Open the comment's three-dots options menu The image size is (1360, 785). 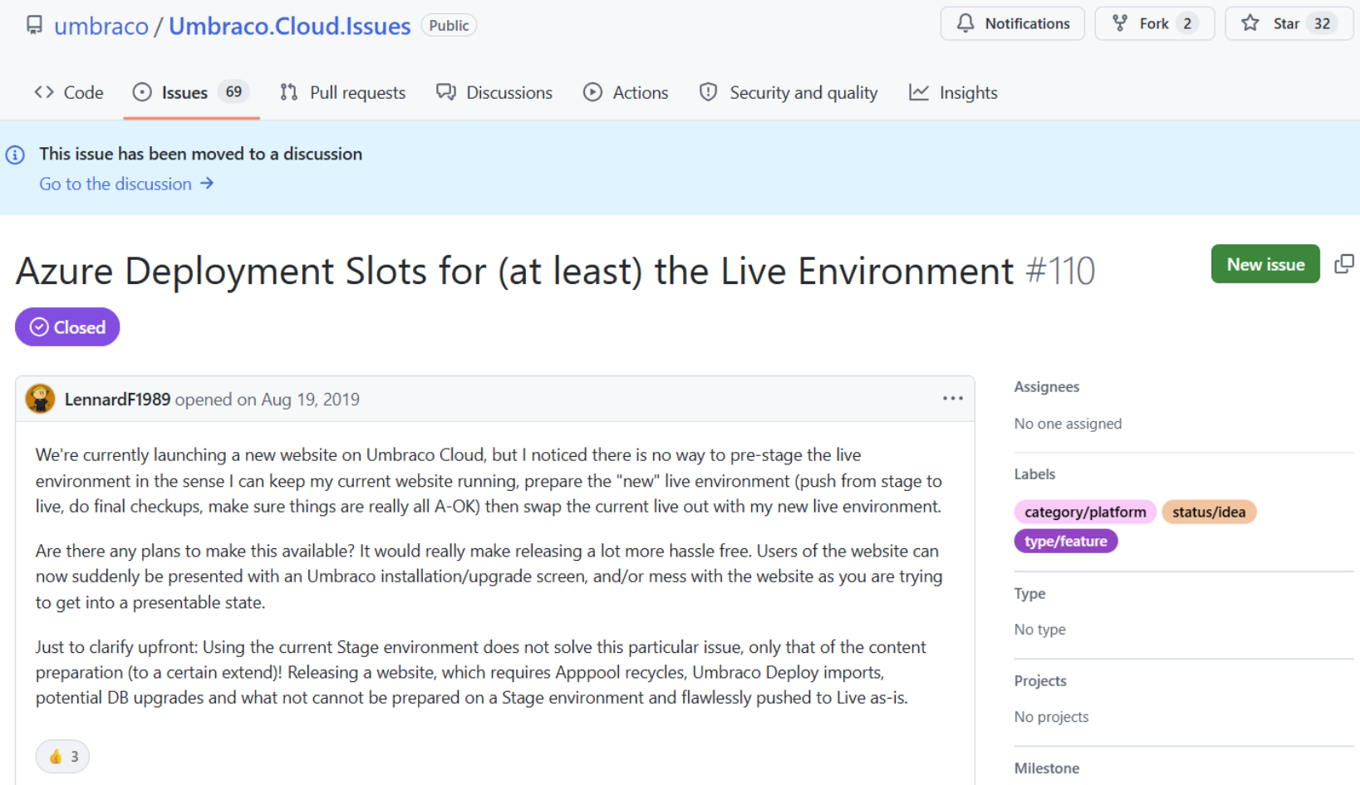click(x=952, y=399)
